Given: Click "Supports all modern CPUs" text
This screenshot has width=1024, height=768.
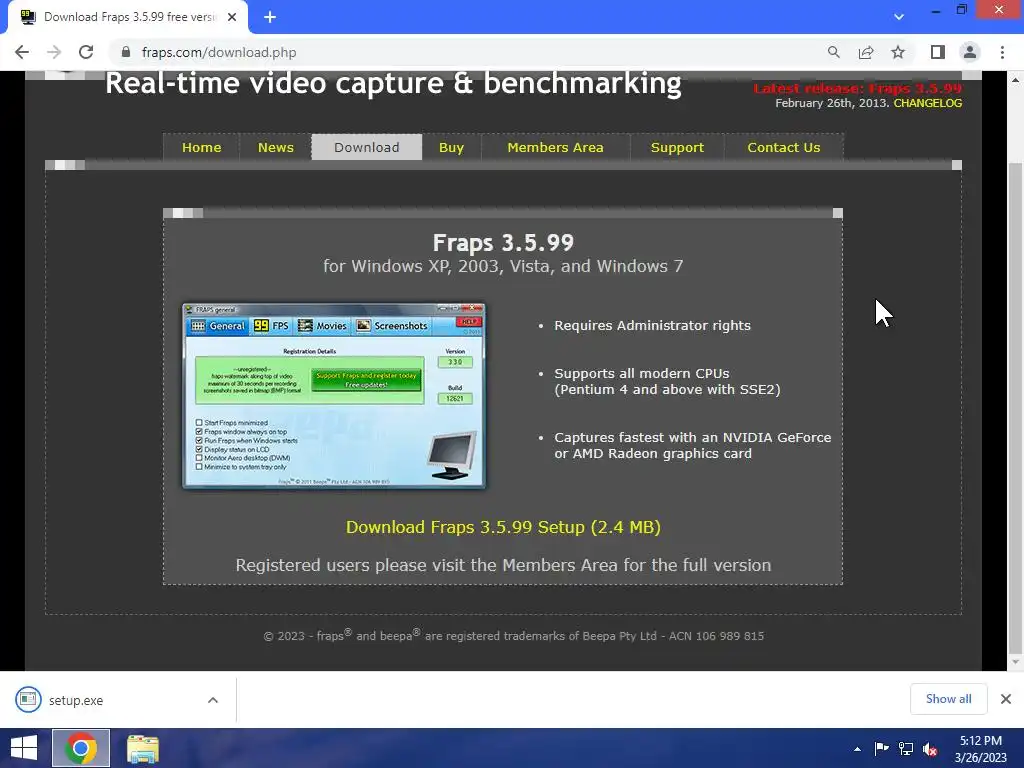Looking at the screenshot, I should tap(641, 374).
